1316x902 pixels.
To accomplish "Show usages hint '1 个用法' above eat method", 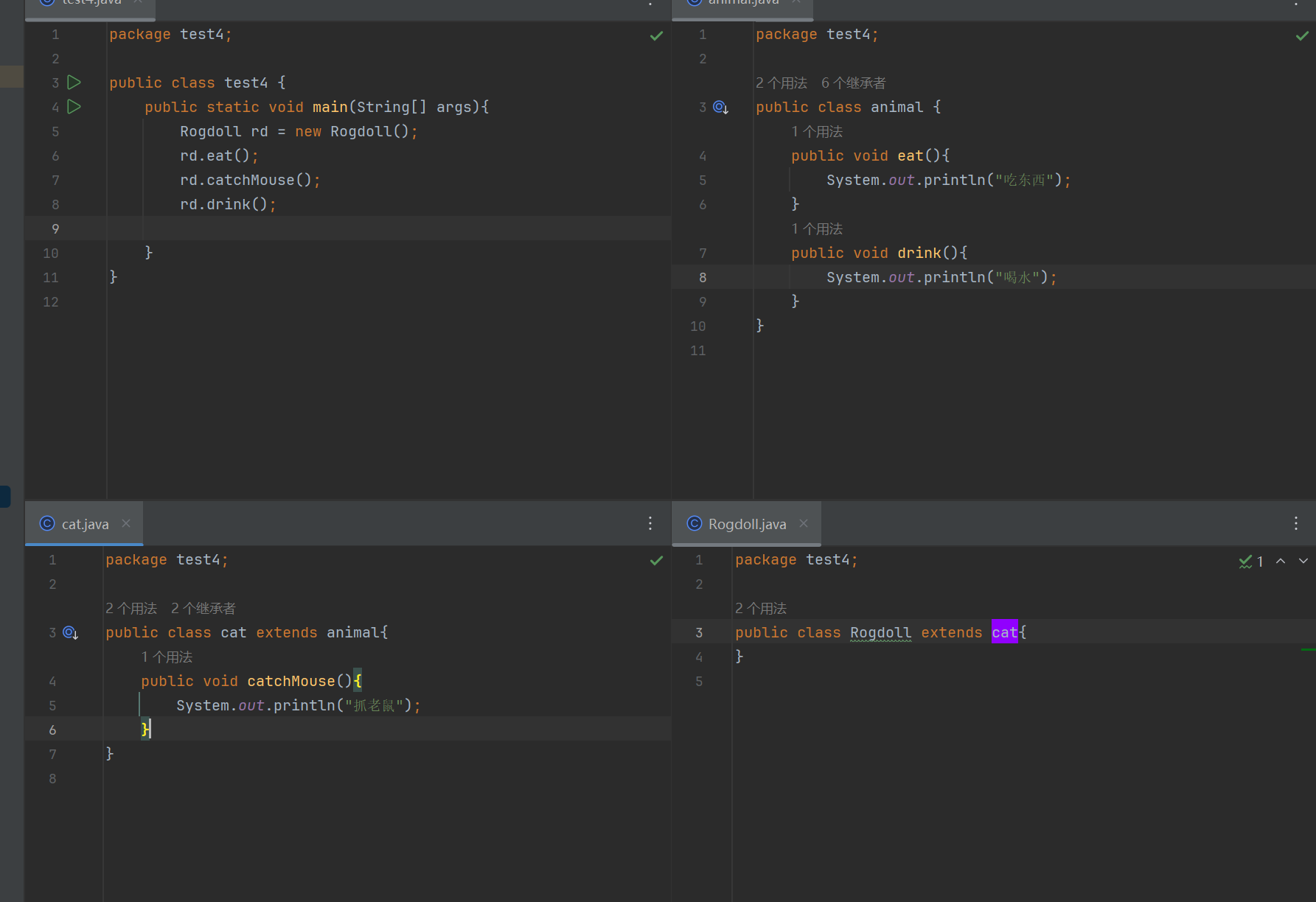I will (x=817, y=132).
